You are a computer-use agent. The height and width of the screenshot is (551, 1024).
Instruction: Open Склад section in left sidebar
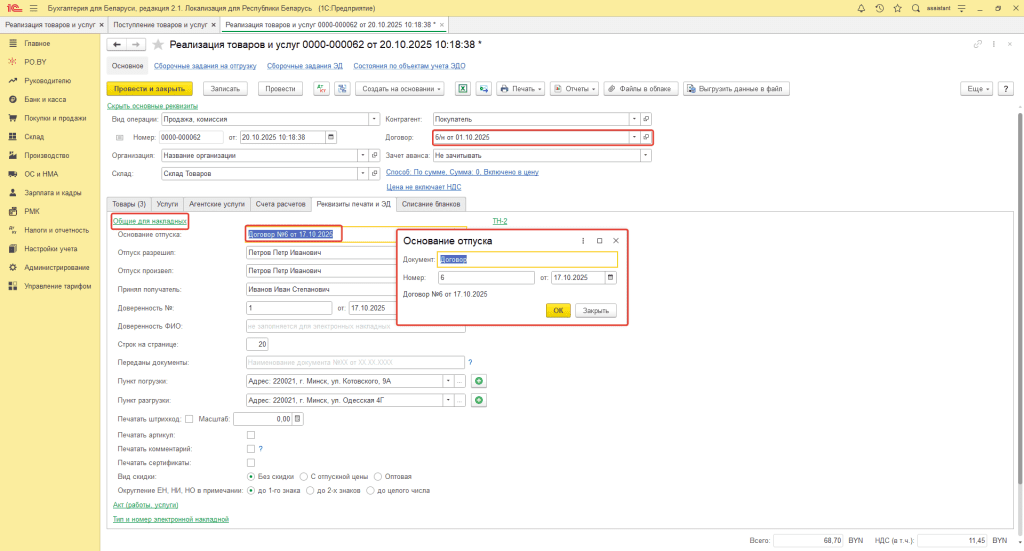coord(34,137)
